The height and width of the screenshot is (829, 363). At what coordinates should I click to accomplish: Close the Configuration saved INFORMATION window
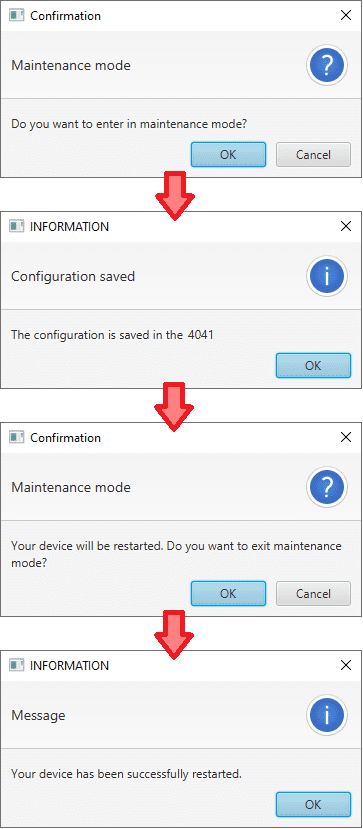coord(346,226)
